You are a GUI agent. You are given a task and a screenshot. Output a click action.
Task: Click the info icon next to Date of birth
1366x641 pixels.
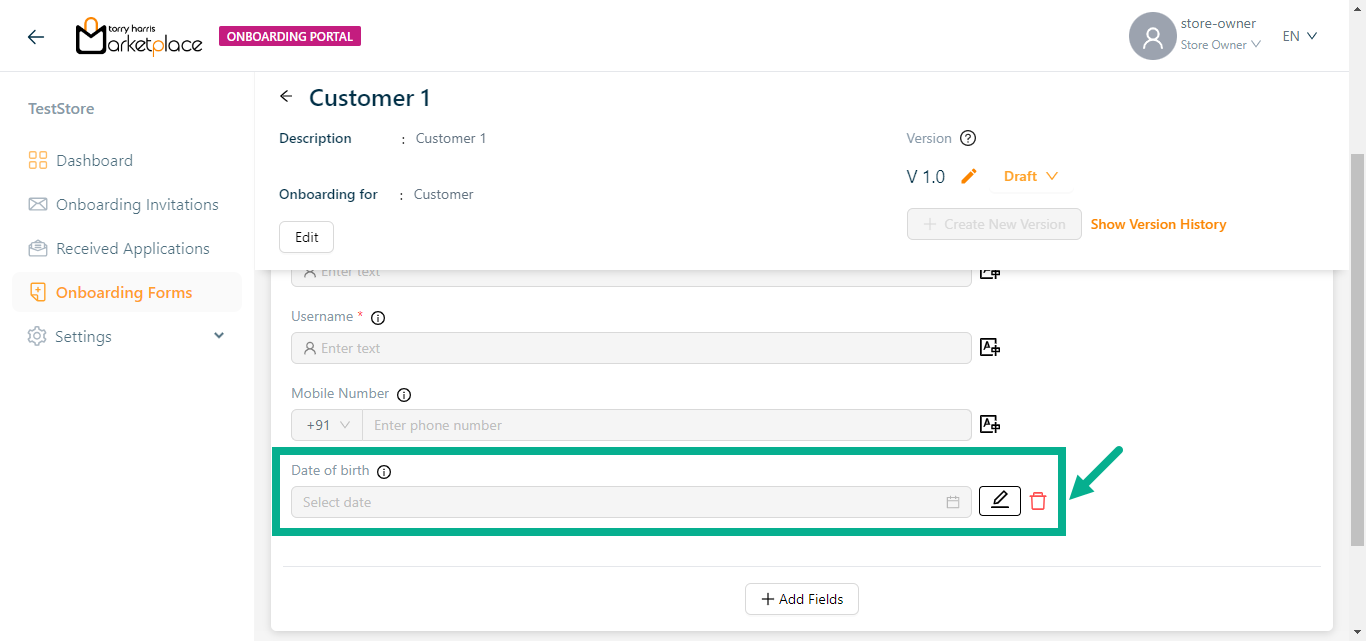tap(384, 472)
